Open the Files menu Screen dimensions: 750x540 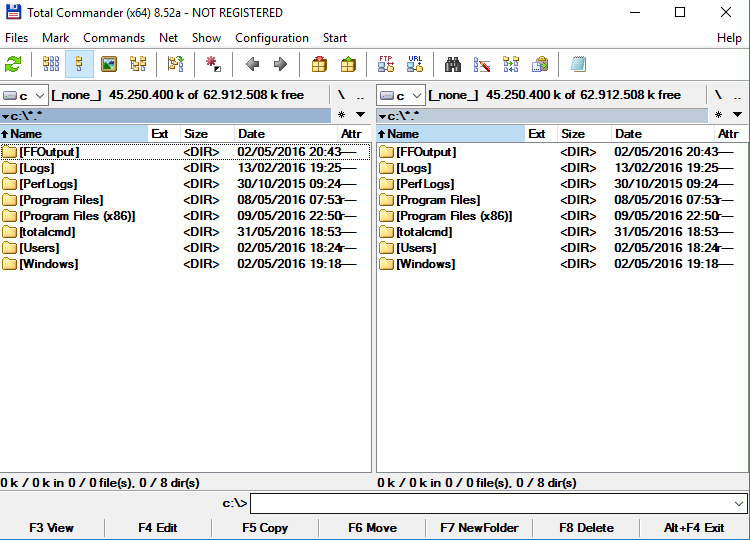[x=16, y=38]
